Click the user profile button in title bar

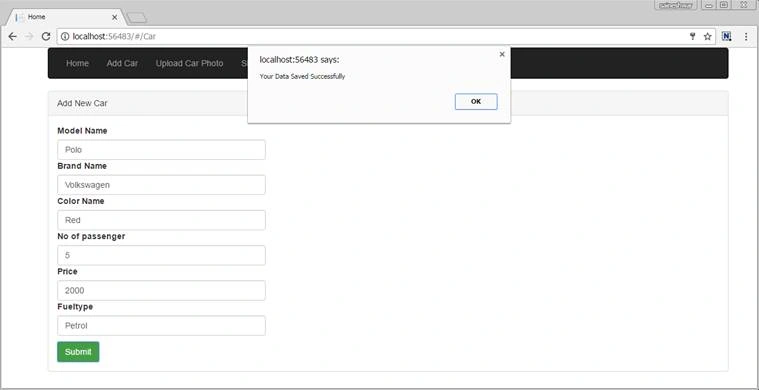pyautogui.click(x=676, y=5)
